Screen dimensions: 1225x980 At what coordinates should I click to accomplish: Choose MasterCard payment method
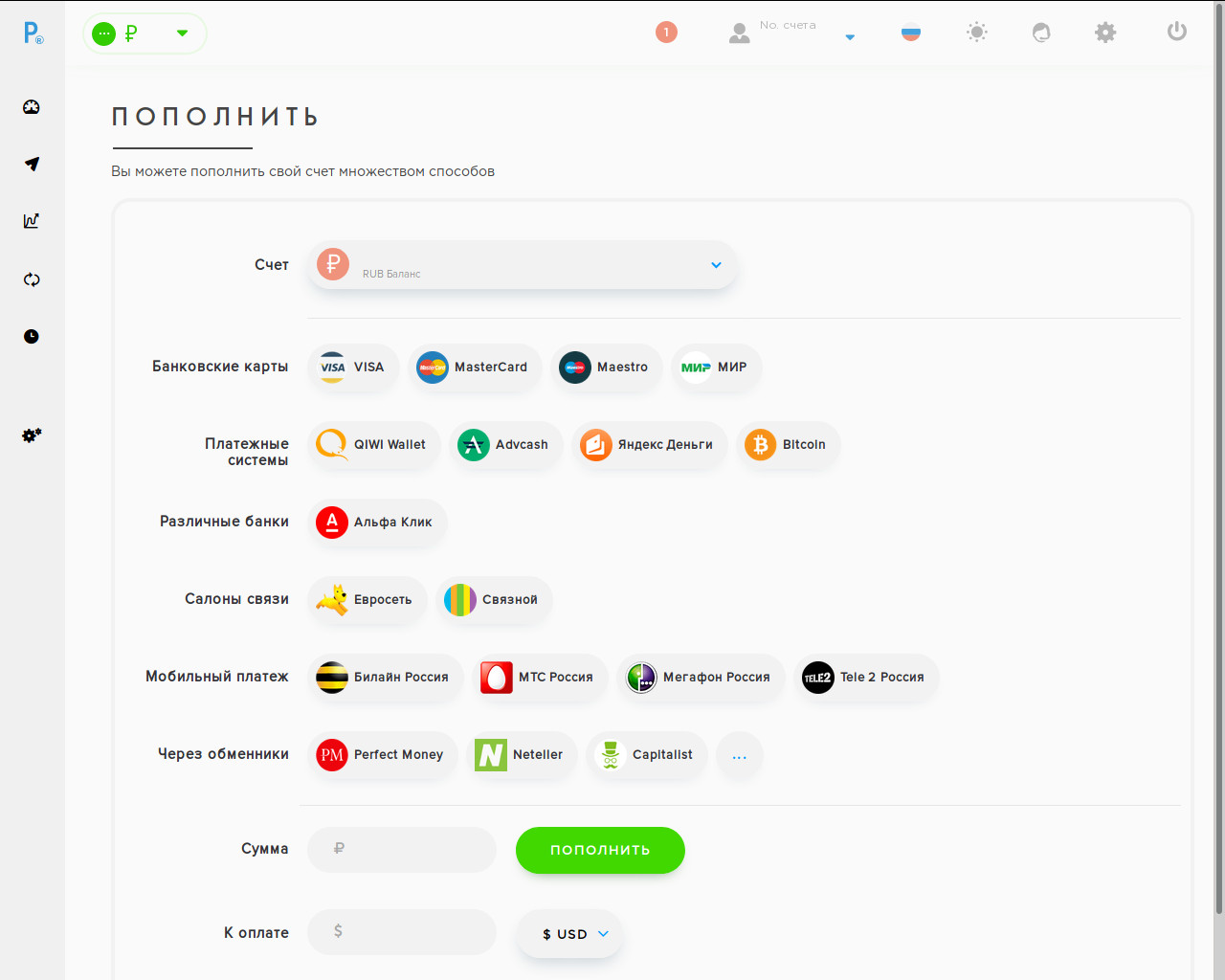point(475,367)
